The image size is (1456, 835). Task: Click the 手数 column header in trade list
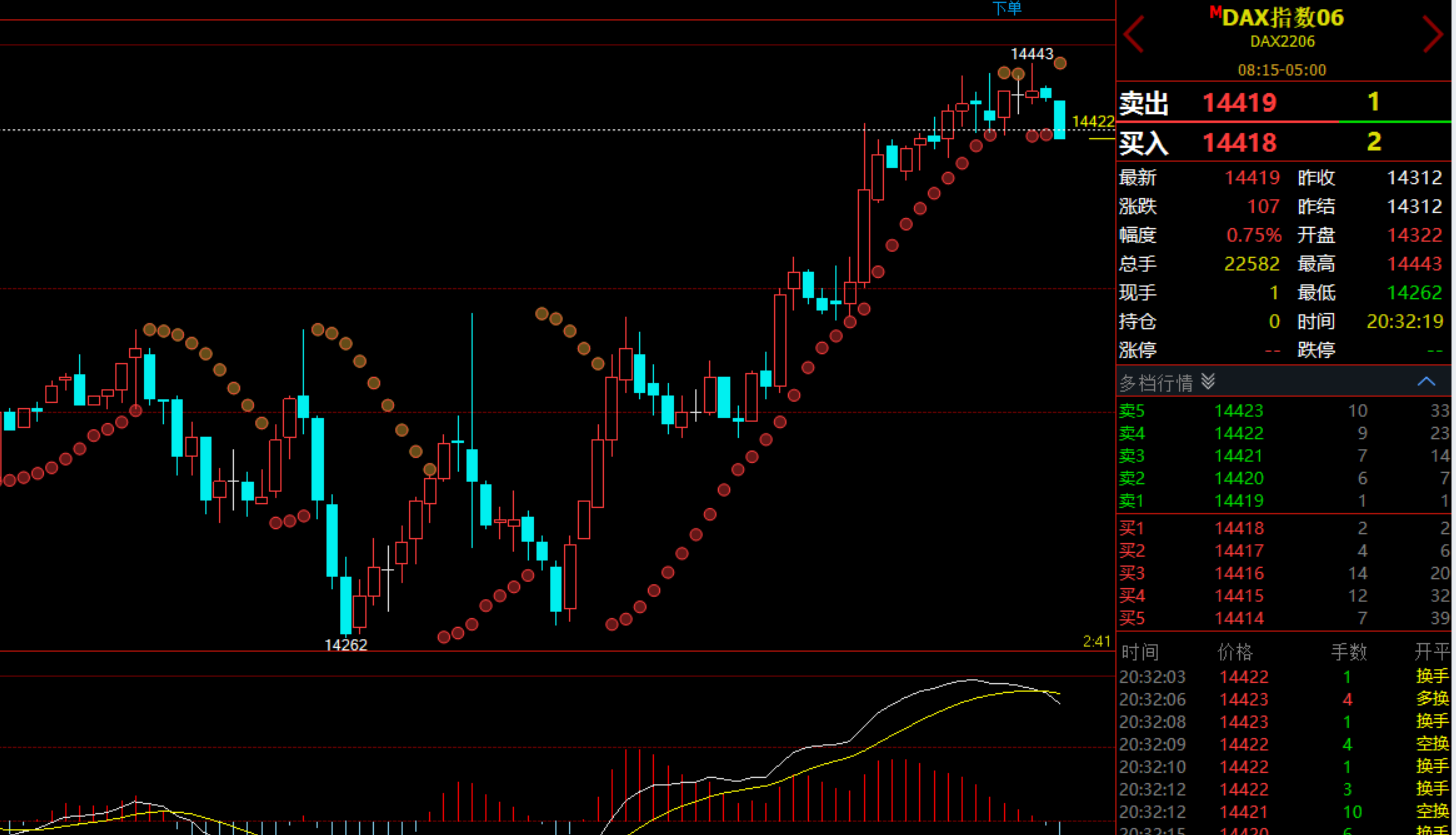[1348, 653]
